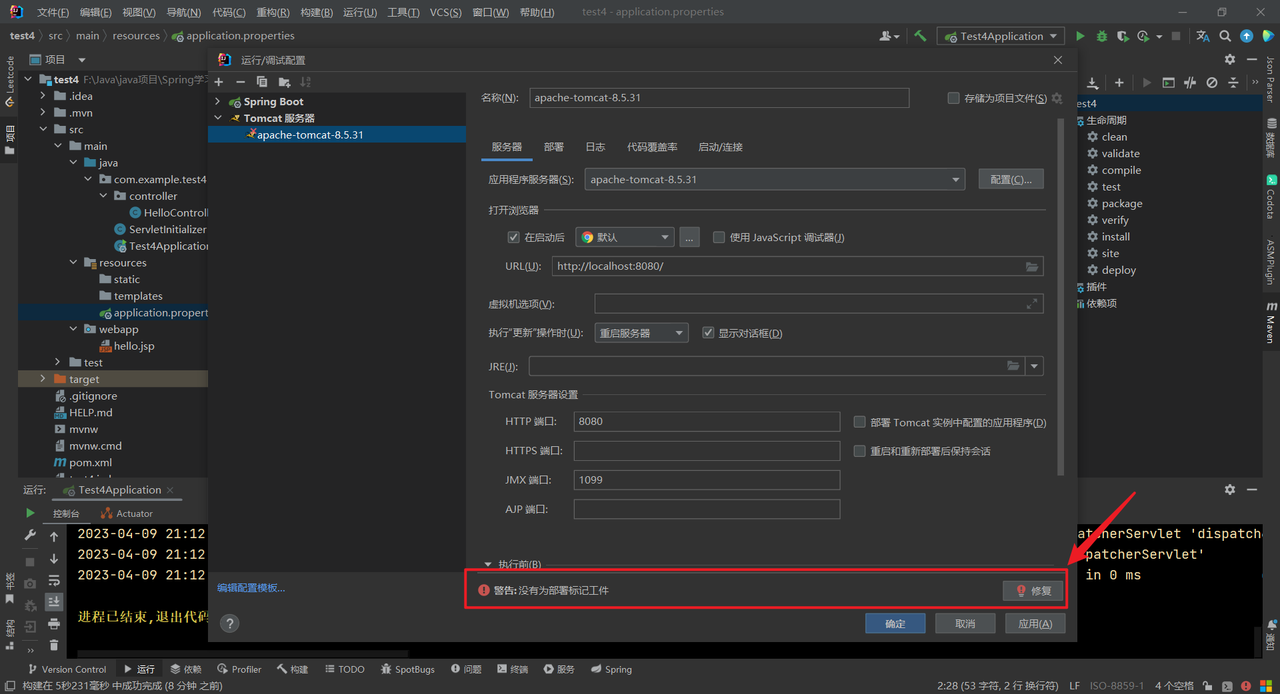Remove selected run configuration with minus icon
Viewport: 1280px width, 694px height.
240,82
